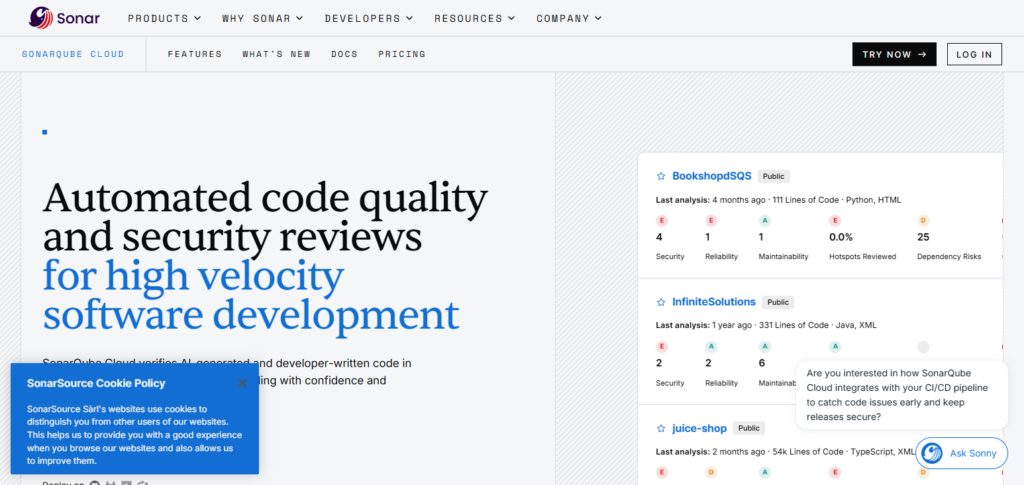Open the WHAT'S NEW tab
1024x485 pixels.
click(276, 54)
